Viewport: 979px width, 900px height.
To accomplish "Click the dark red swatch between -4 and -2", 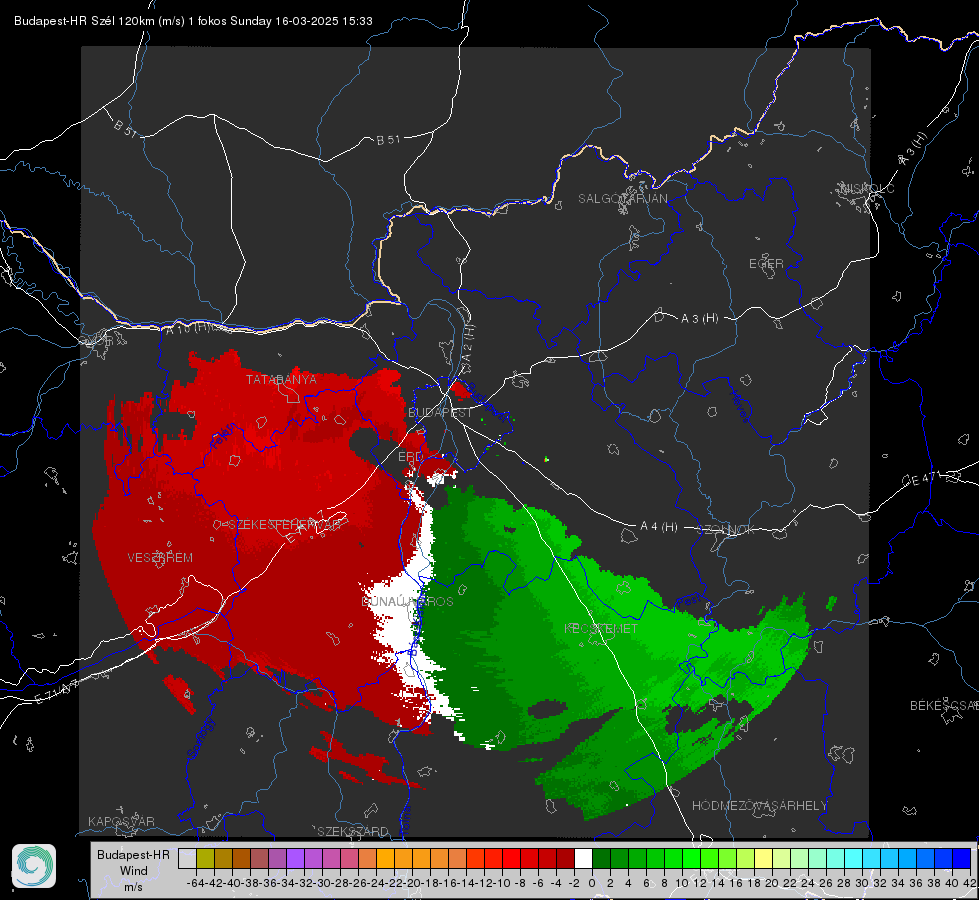I will (x=565, y=858).
